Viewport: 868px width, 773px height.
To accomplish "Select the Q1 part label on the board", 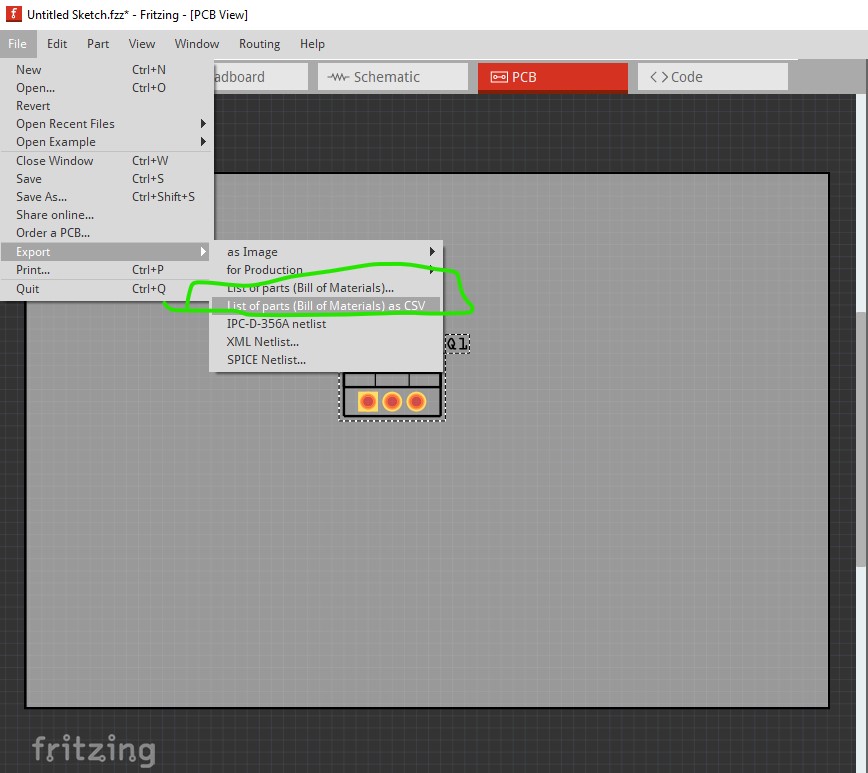I will tap(457, 344).
